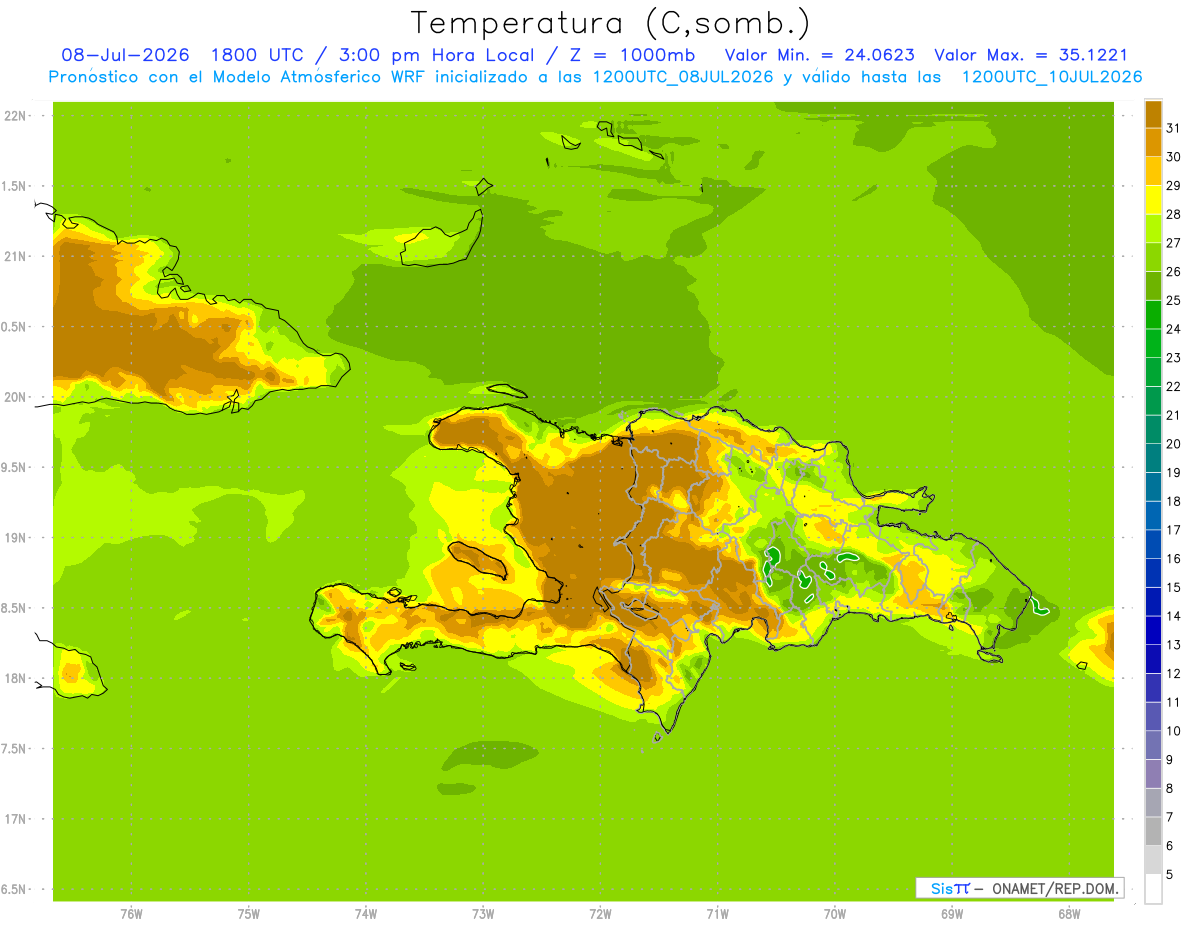This screenshot has height=927, width=1200.
Task: Click the initialization time "1200UTC_08JUL2026"
Action: [x=684, y=77]
